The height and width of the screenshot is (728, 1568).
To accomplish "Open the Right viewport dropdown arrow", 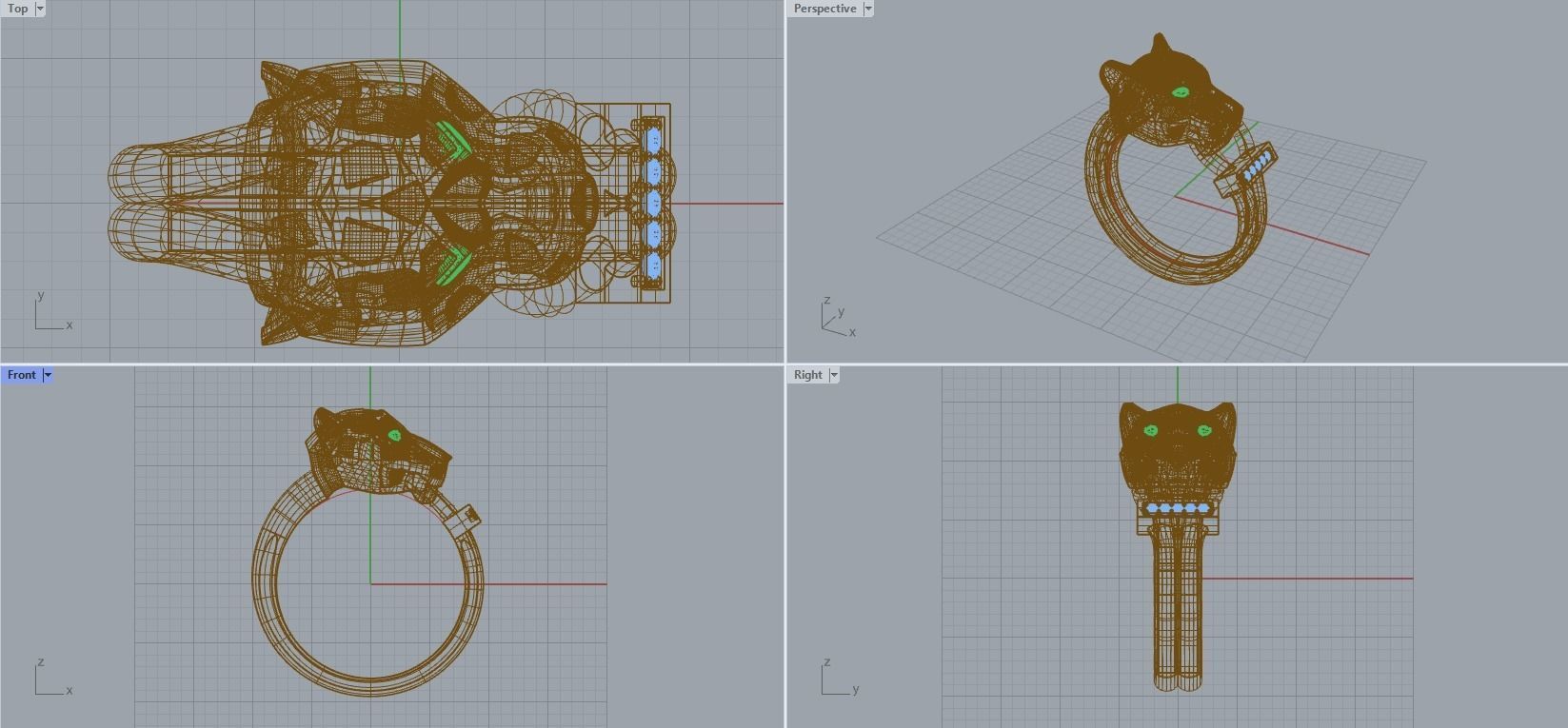I will point(834,375).
